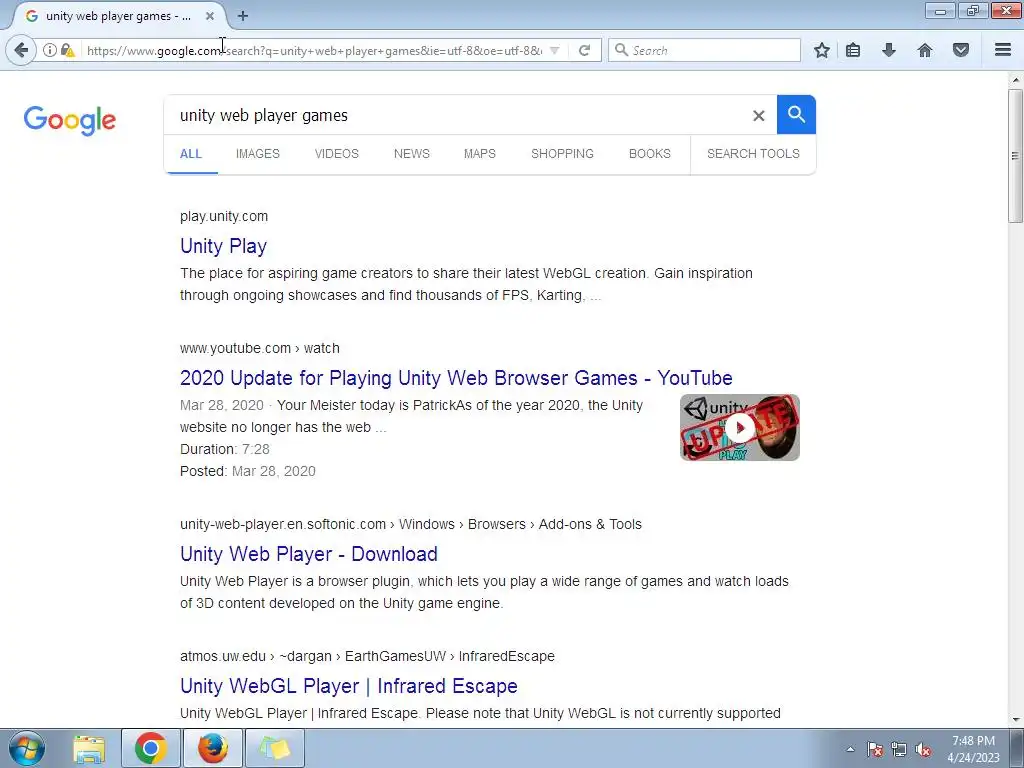Reload the current page

pos(584,50)
